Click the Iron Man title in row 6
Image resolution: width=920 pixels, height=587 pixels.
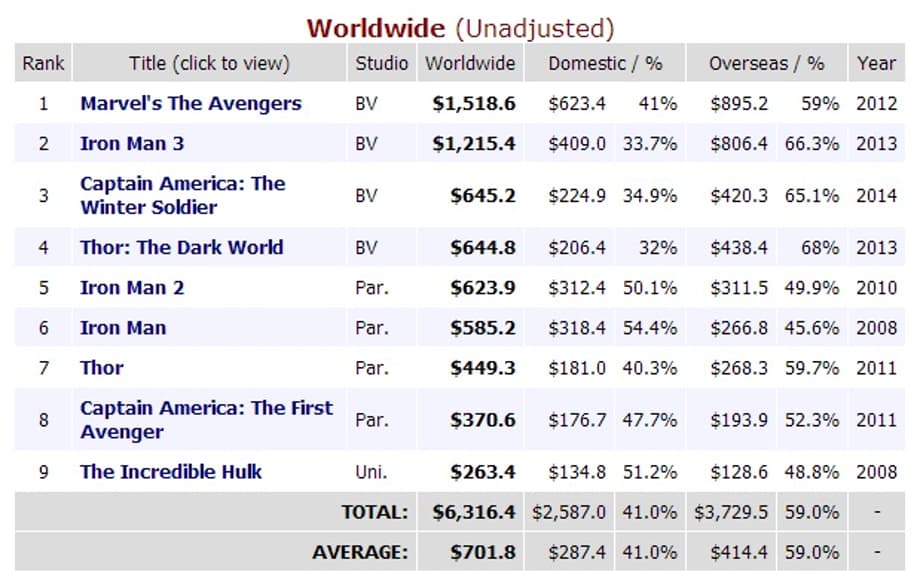click(123, 328)
